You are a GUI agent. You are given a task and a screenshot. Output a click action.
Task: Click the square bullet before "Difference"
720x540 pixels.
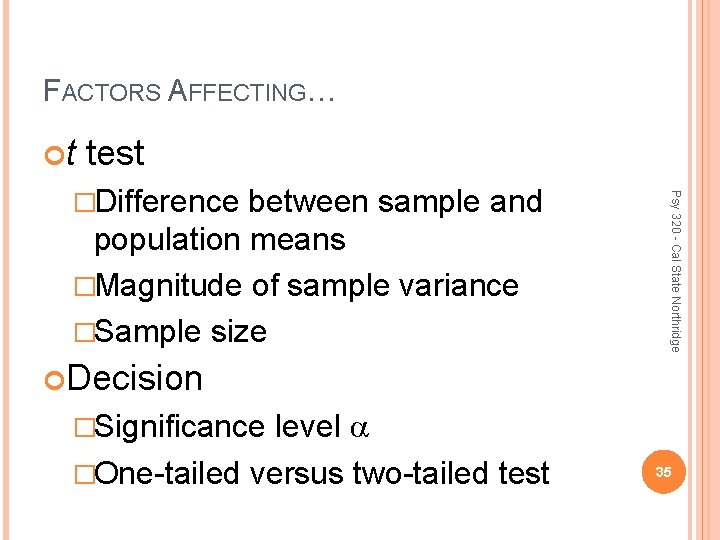84,203
